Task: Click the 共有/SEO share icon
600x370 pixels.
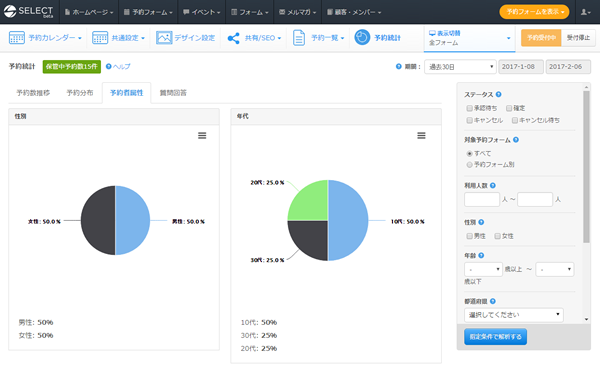Action: [x=233, y=38]
